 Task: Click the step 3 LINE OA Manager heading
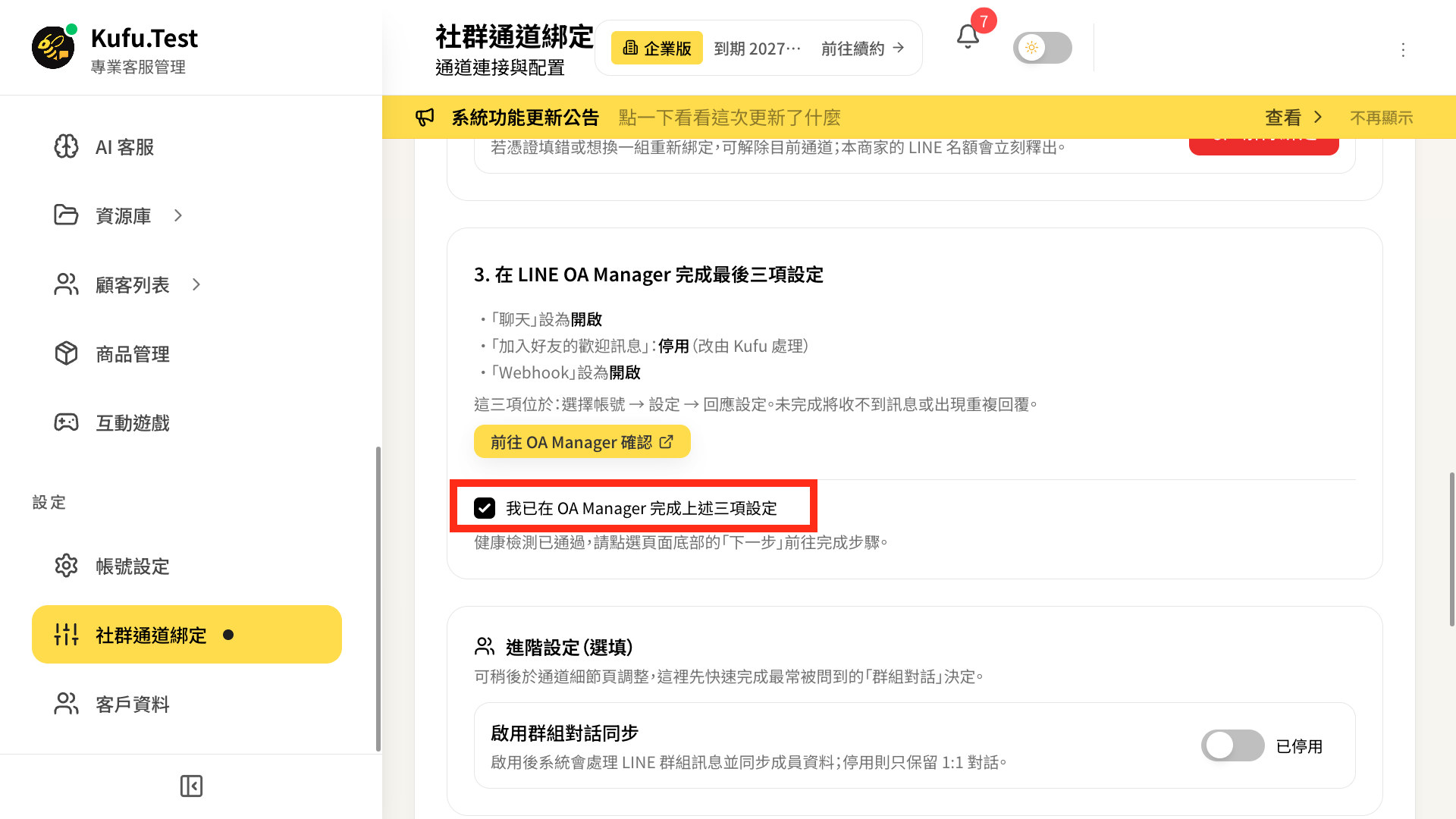[648, 275]
